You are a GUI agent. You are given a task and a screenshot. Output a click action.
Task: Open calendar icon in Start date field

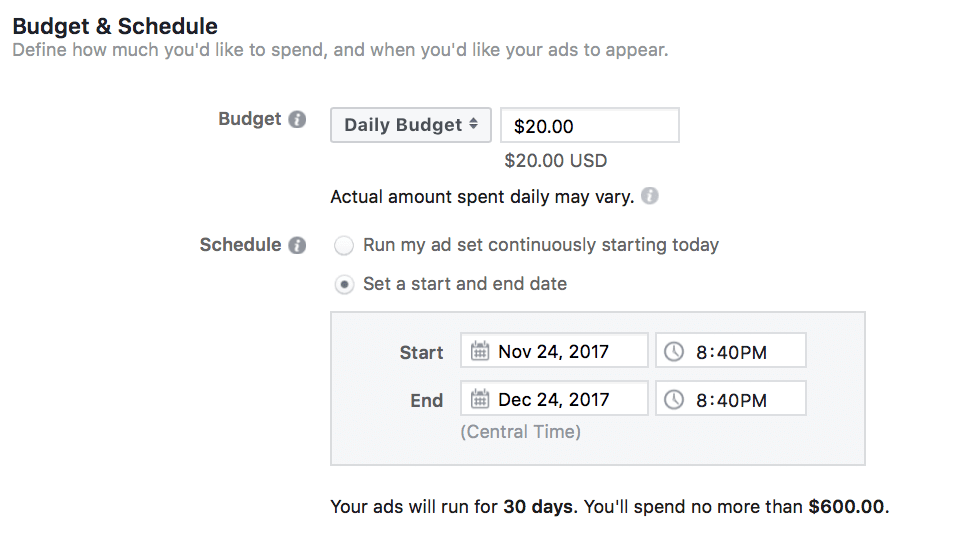[480, 351]
